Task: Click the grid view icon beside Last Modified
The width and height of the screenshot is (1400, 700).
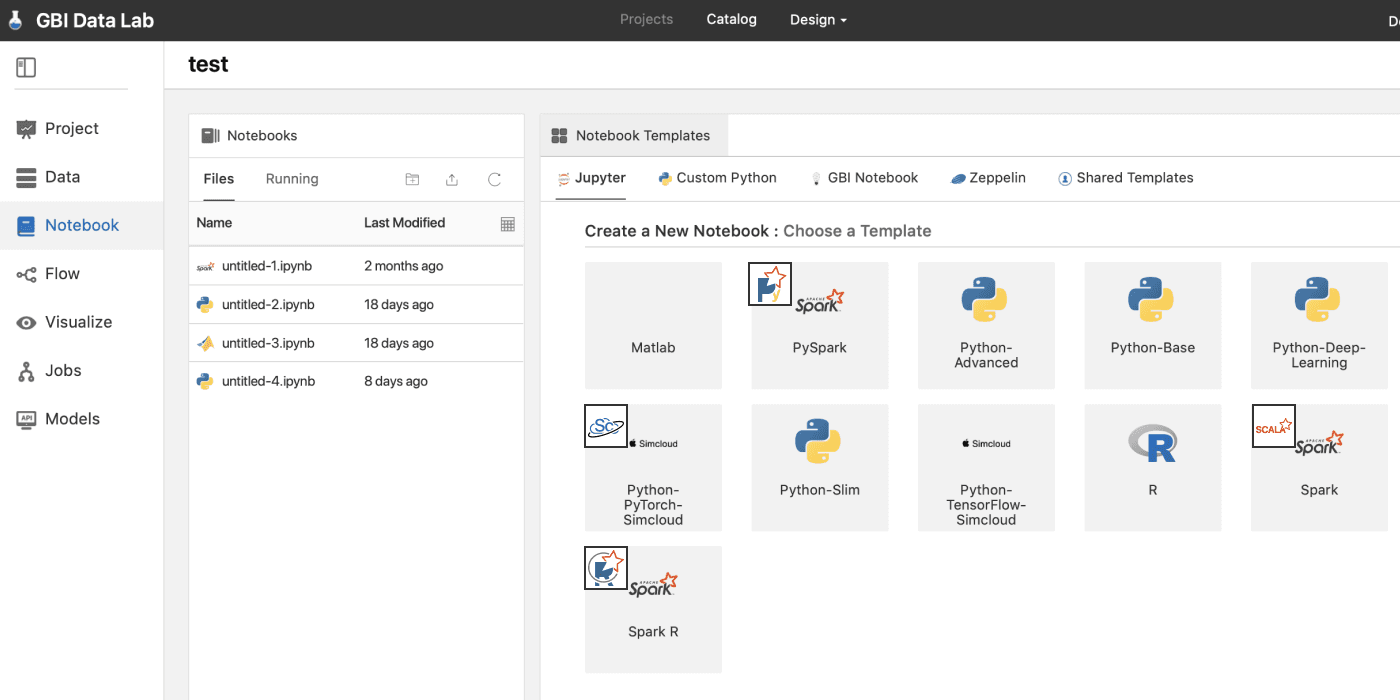Action: (x=507, y=224)
